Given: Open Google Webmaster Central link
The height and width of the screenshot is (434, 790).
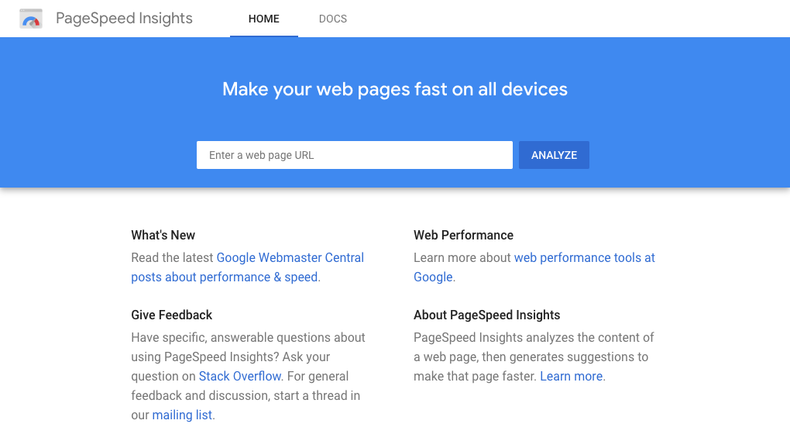Looking at the screenshot, I should (290, 258).
